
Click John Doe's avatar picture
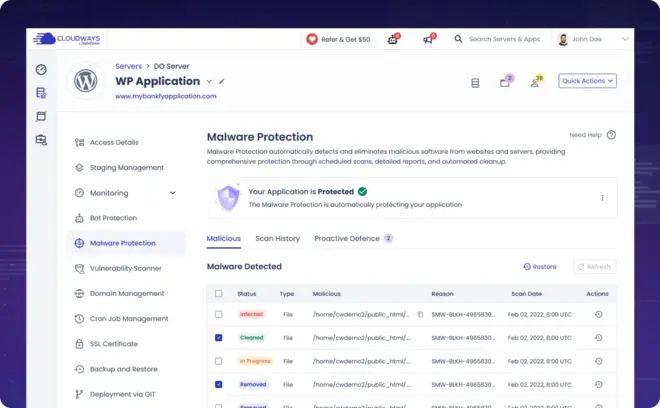click(563, 39)
